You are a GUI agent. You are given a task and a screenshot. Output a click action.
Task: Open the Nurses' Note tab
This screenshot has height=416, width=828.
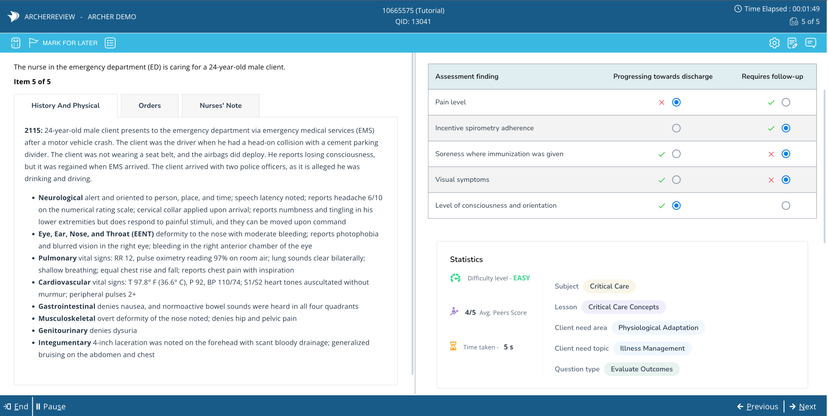[220, 105]
